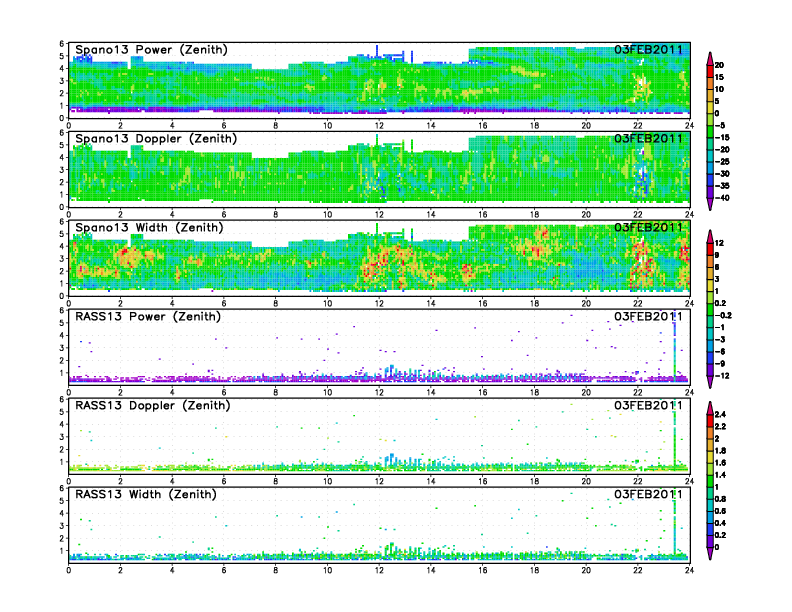Click the red top arrow of the top colorbar

click(x=710, y=56)
